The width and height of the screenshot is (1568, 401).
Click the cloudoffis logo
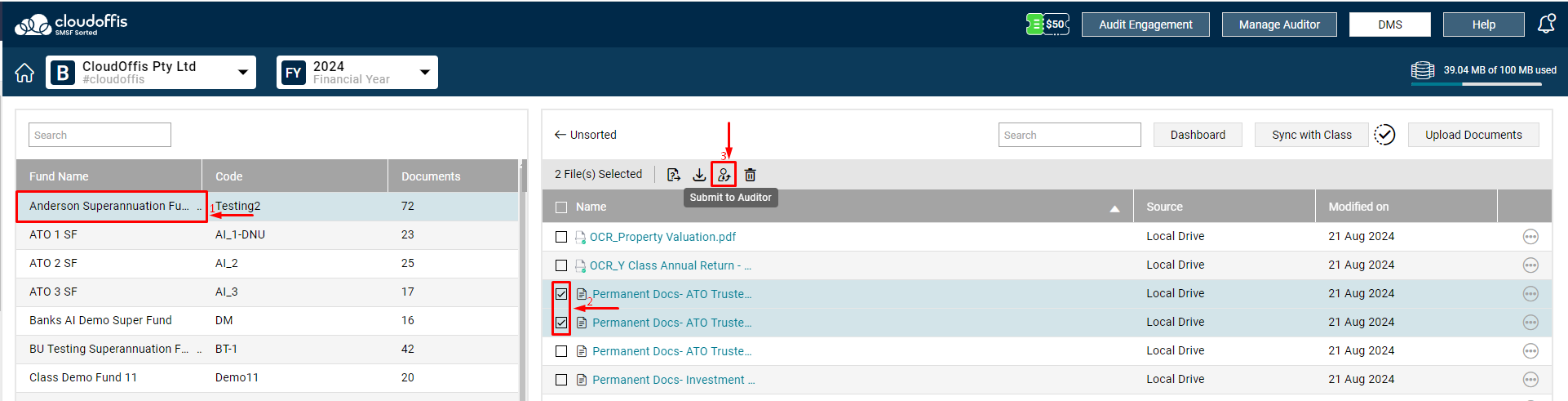[x=71, y=25]
